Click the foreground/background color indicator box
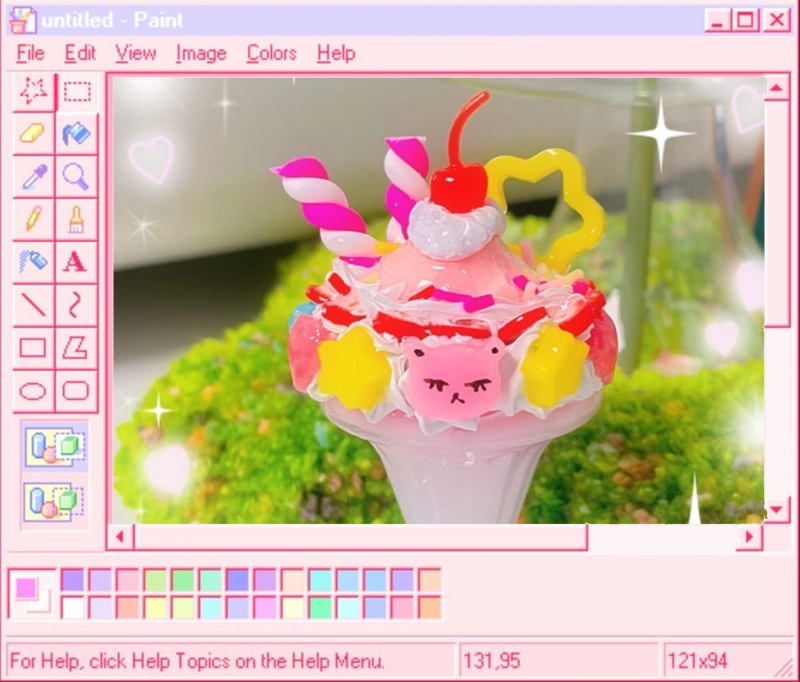The image size is (800, 682). click(30, 593)
